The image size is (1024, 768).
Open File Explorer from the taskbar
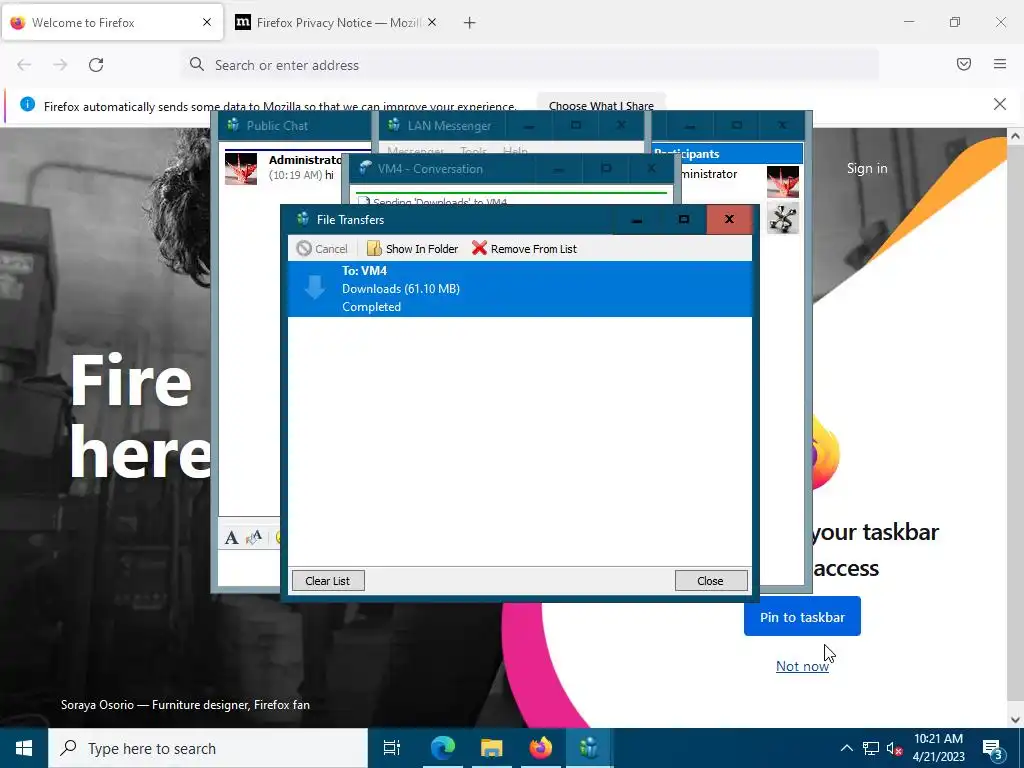(492, 748)
